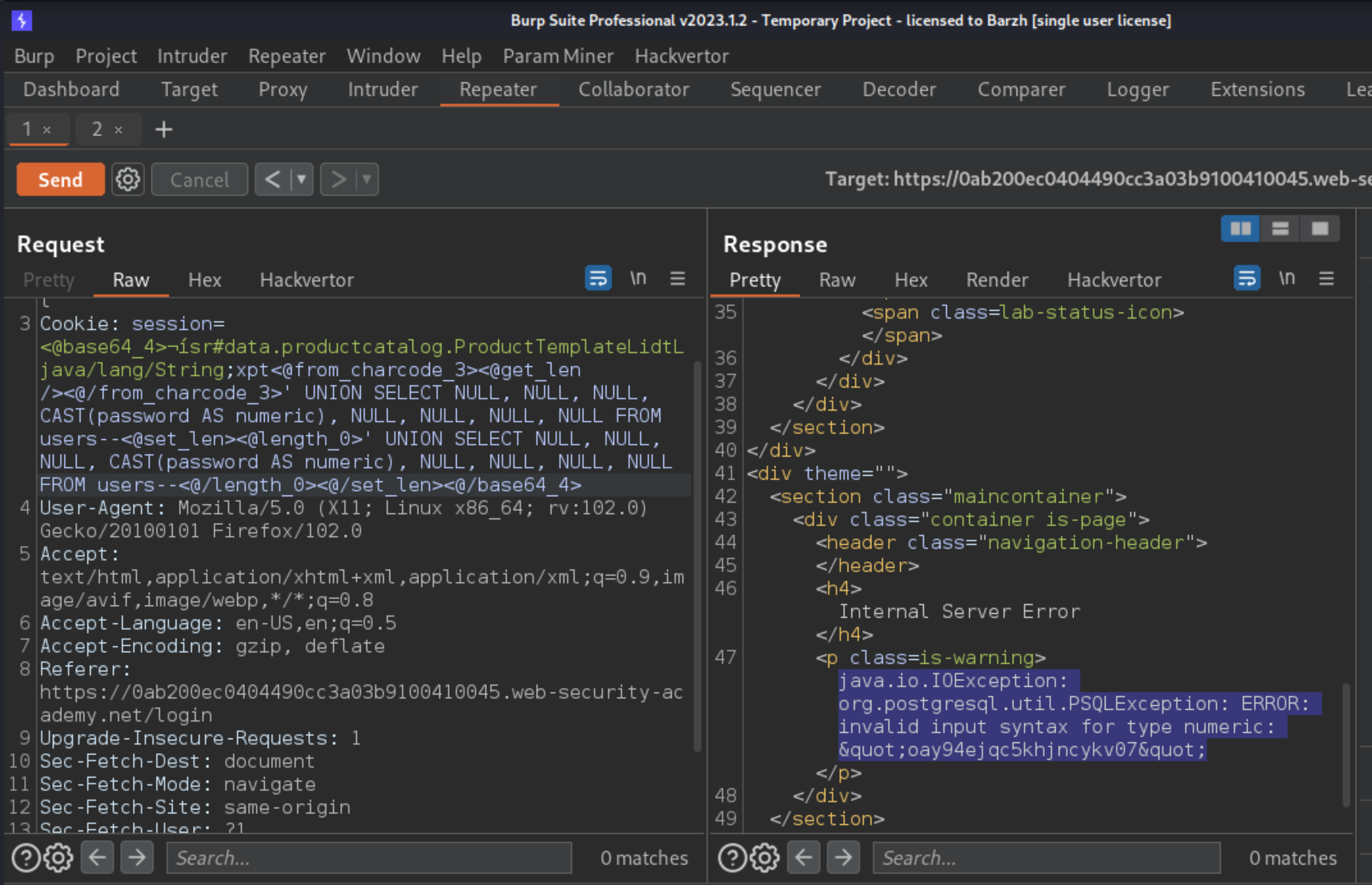Close Repeater tab 2
Image resolution: width=1372 pixels, height=885 pixels.
coord(119,130)
